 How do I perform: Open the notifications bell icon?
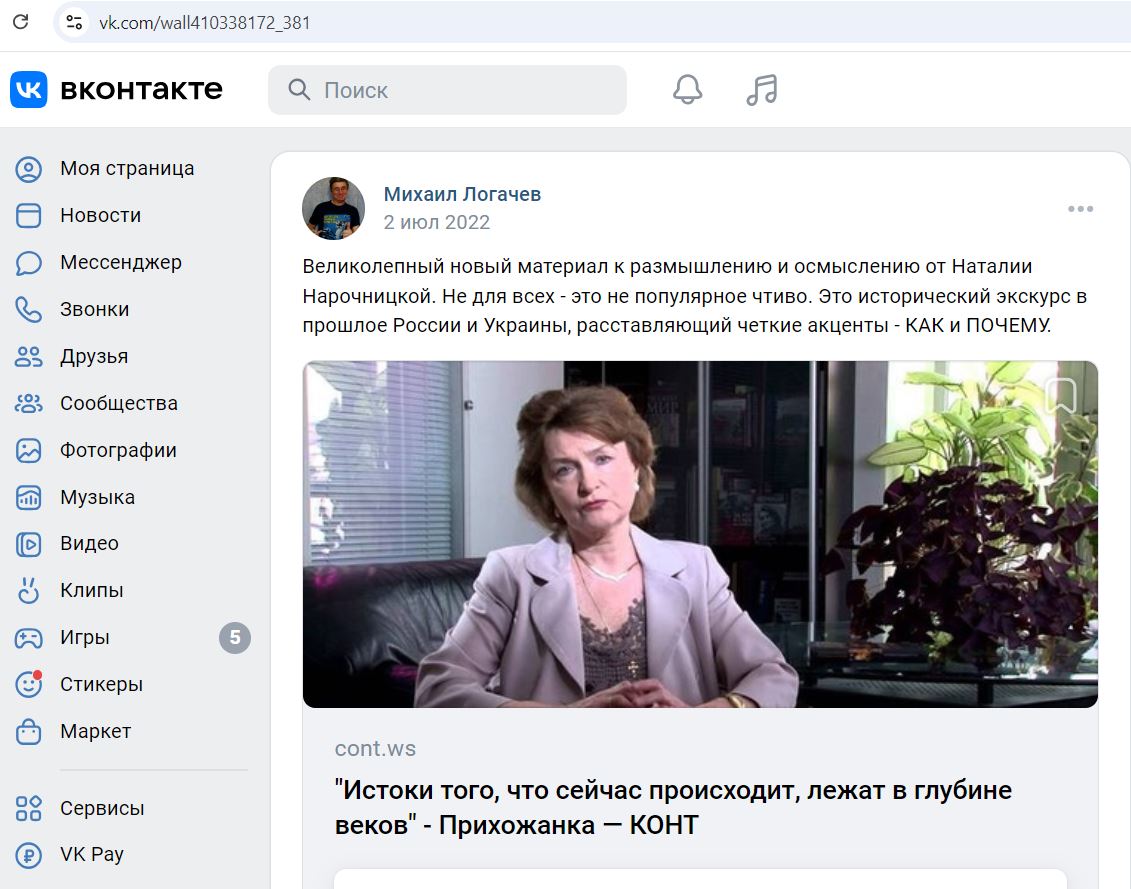[x=687, y=89]
